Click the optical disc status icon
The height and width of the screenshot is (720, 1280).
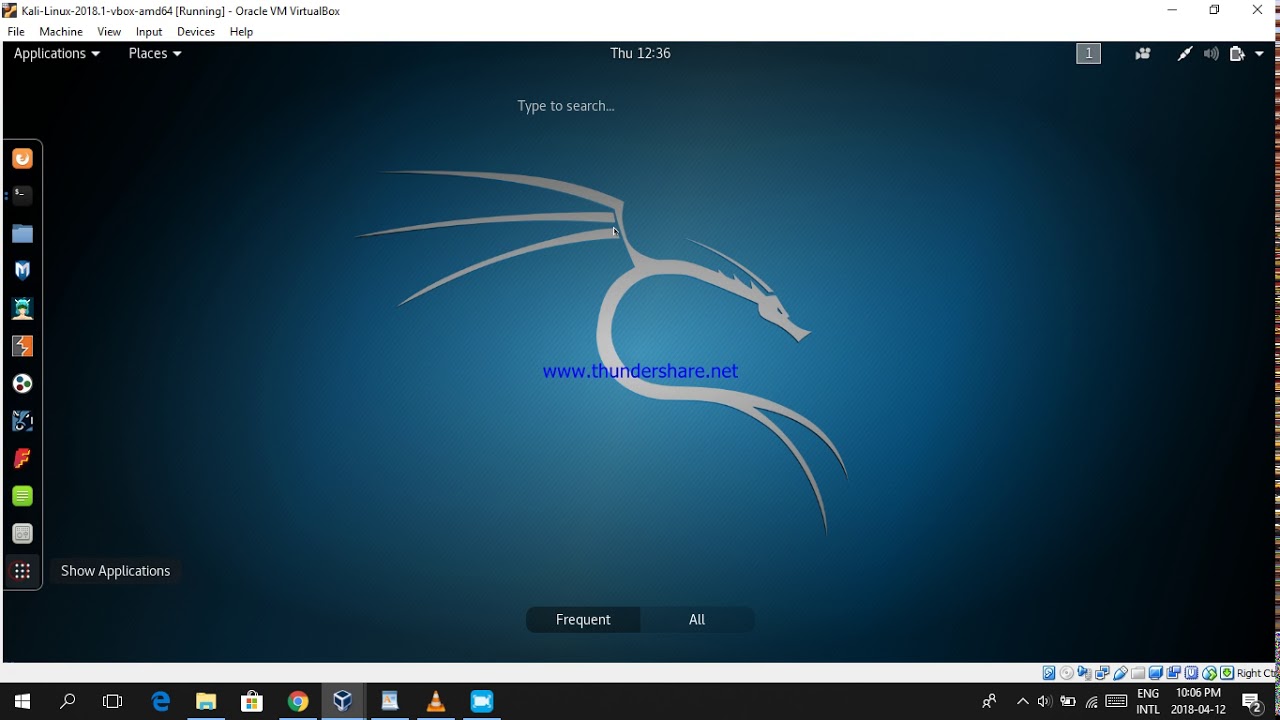pos(1067,673)
